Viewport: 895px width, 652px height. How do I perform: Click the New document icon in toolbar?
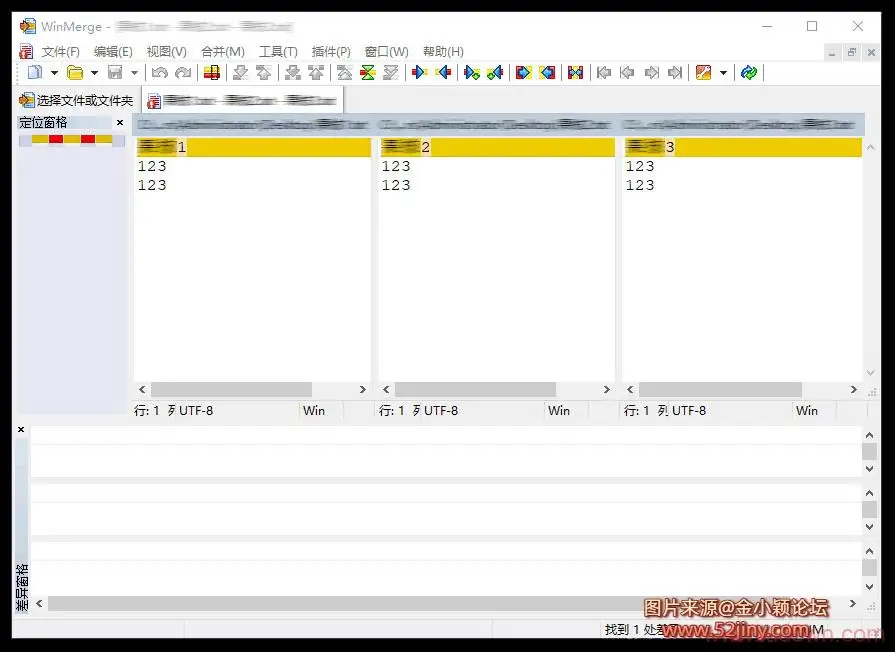(35, 72)
